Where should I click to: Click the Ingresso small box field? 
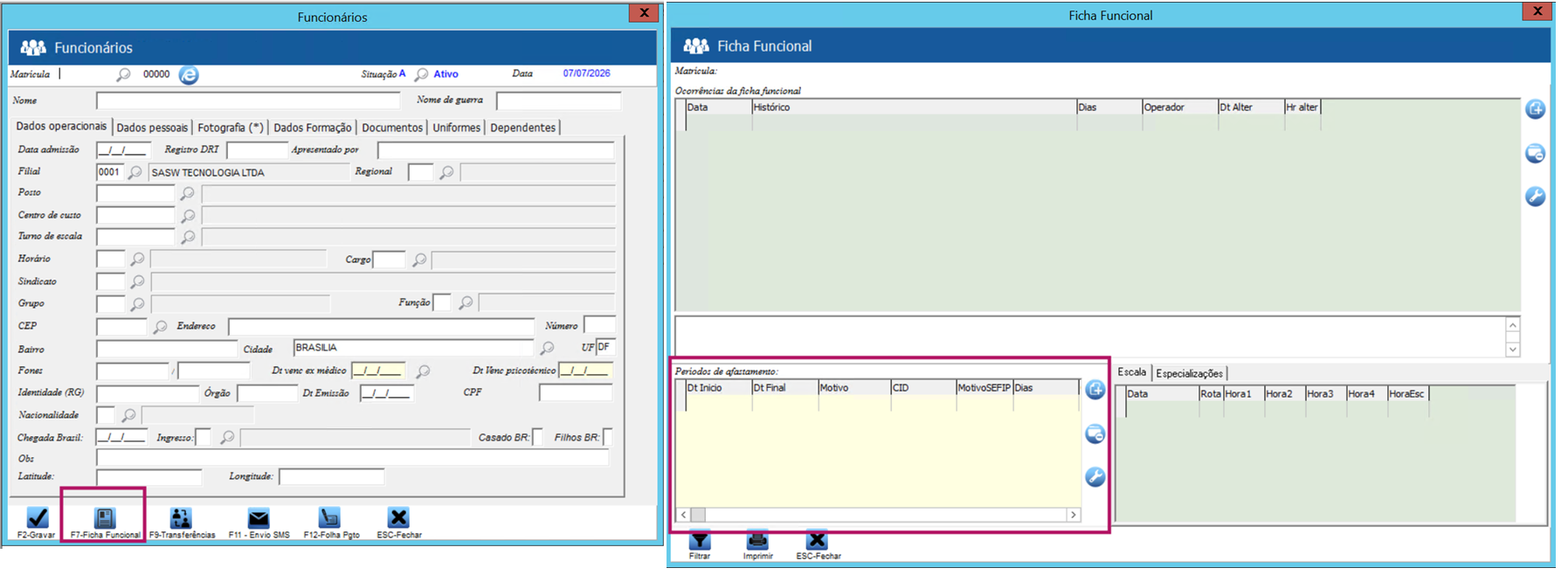(x=204, y=437)
